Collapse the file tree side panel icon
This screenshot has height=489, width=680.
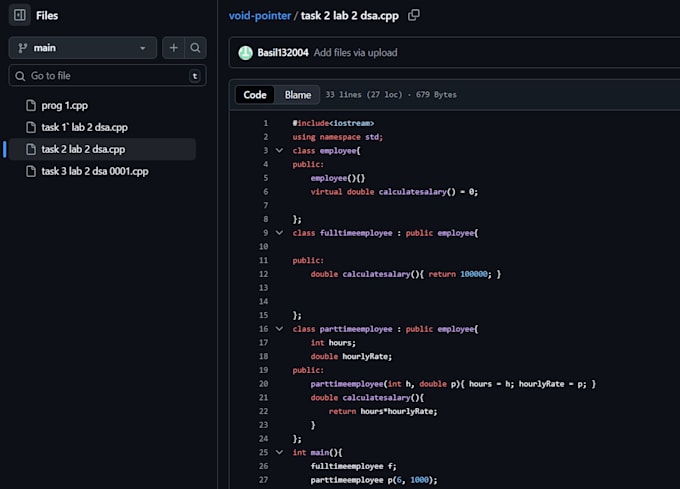(20, 15)
